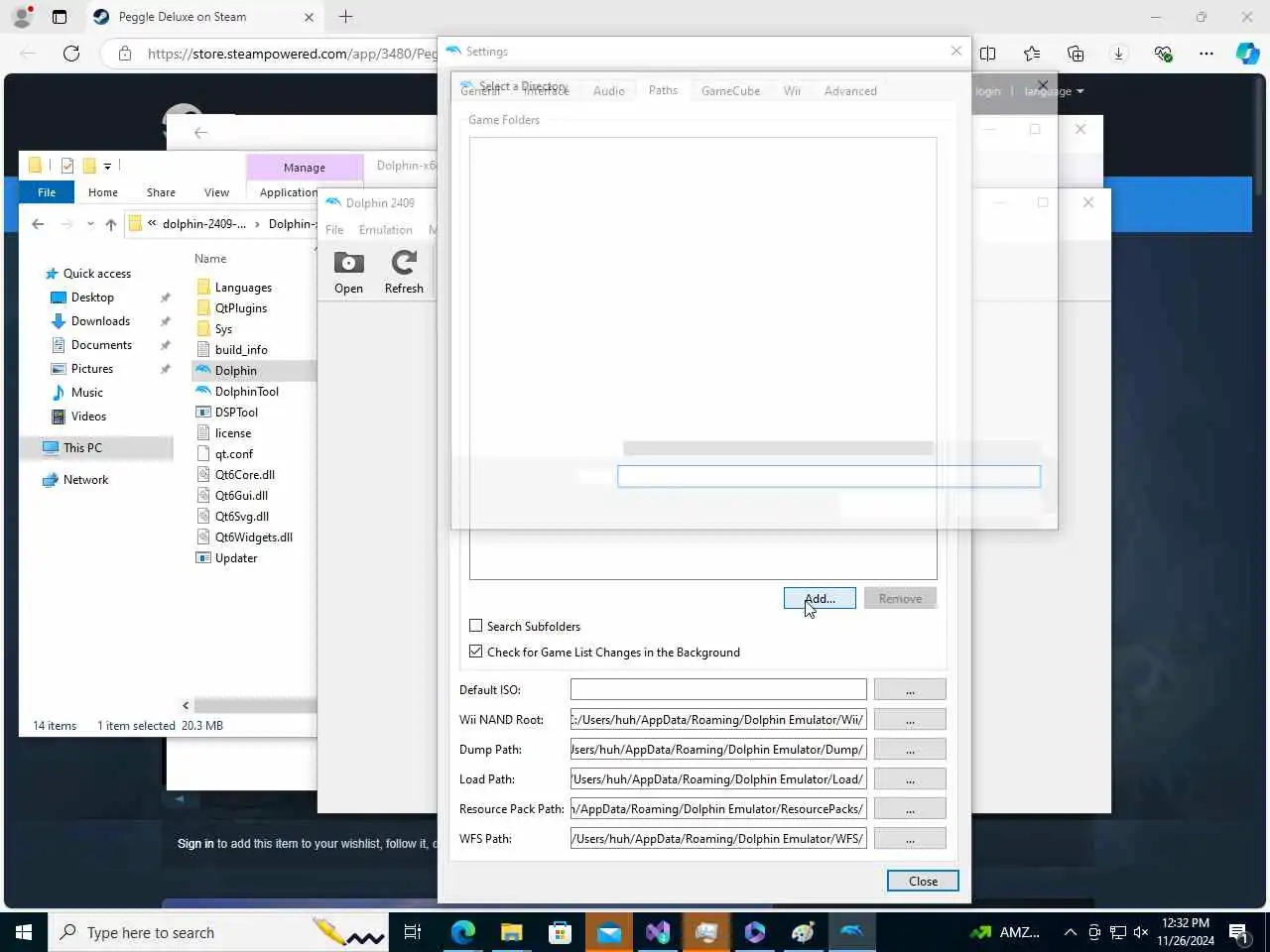Browse for WFS Path

(x=910, y=838)
